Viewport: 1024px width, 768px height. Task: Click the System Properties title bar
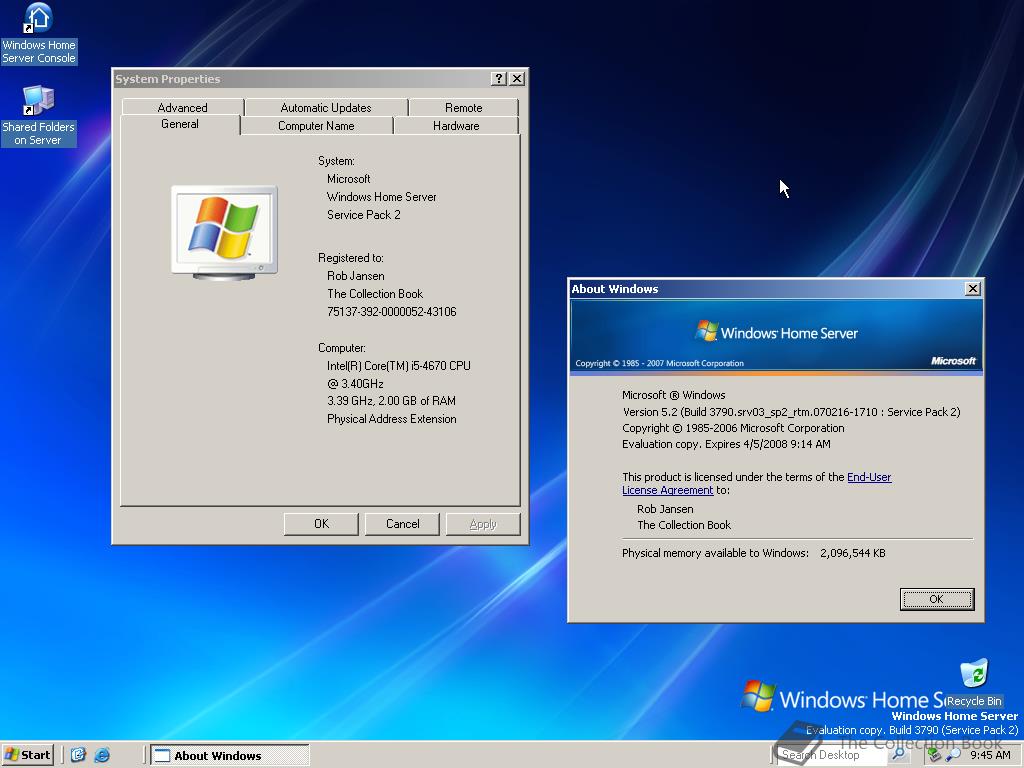tap(300, 78)
